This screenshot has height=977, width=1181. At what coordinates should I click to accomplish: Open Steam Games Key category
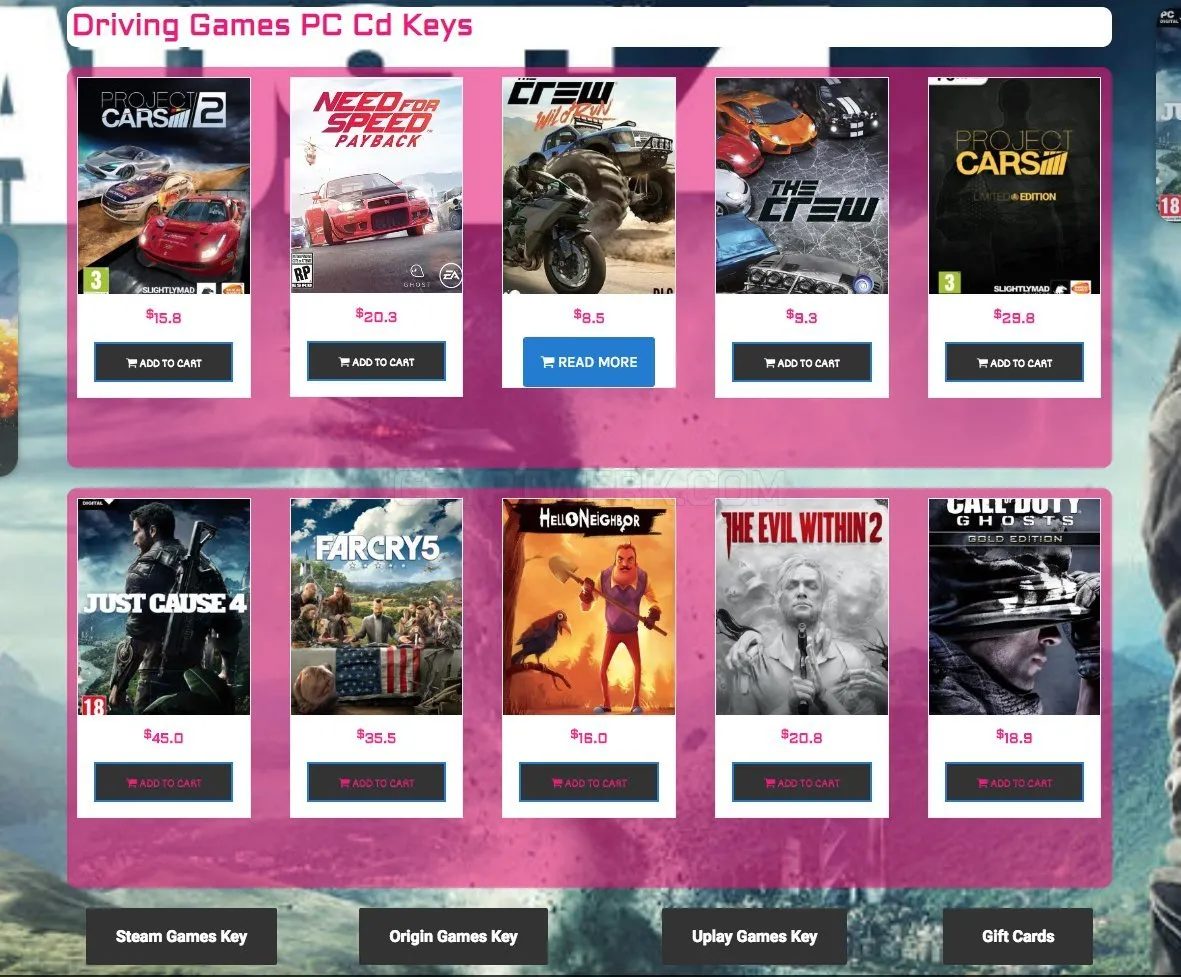pos(182,936)
